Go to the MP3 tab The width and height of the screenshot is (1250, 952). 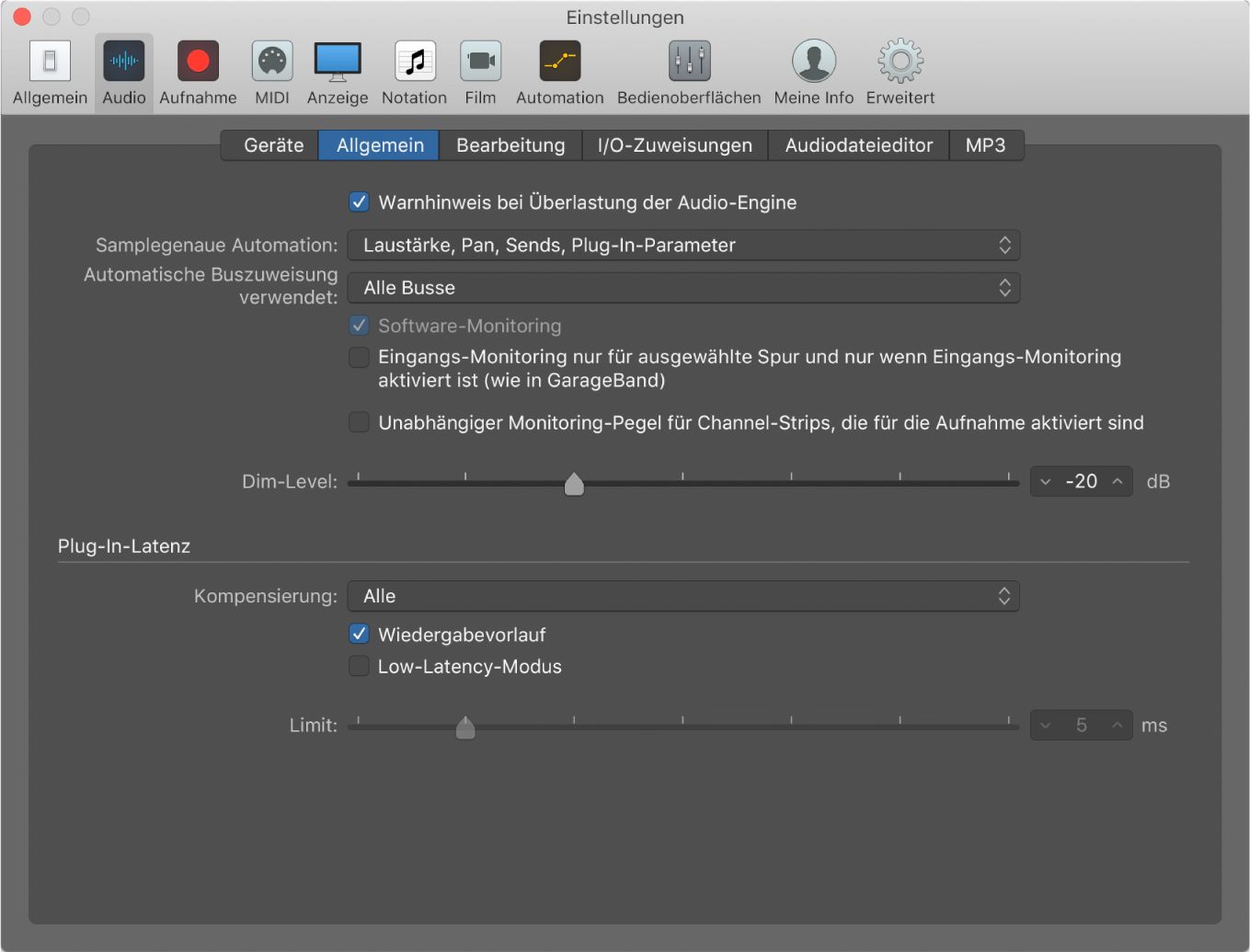985,145
